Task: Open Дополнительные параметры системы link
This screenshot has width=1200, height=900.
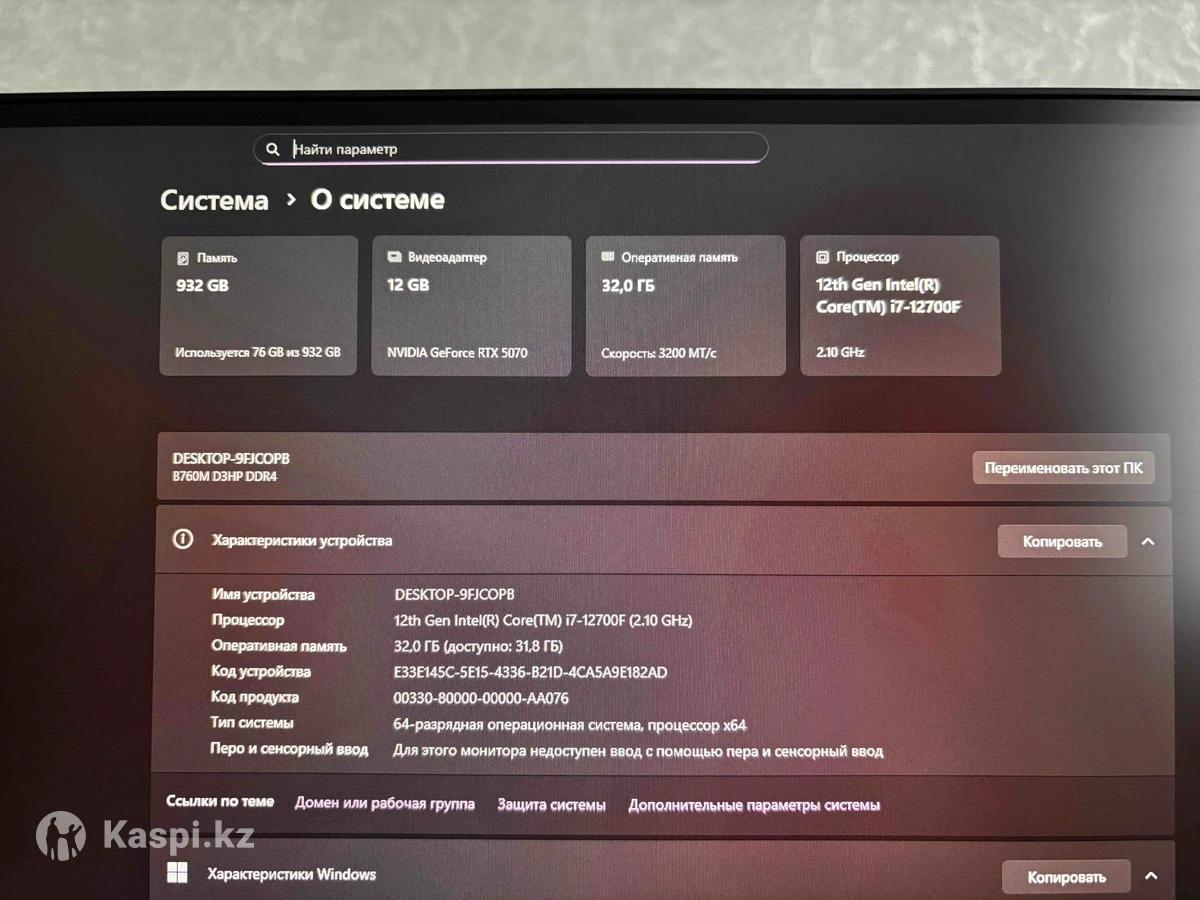Action: 754,805
